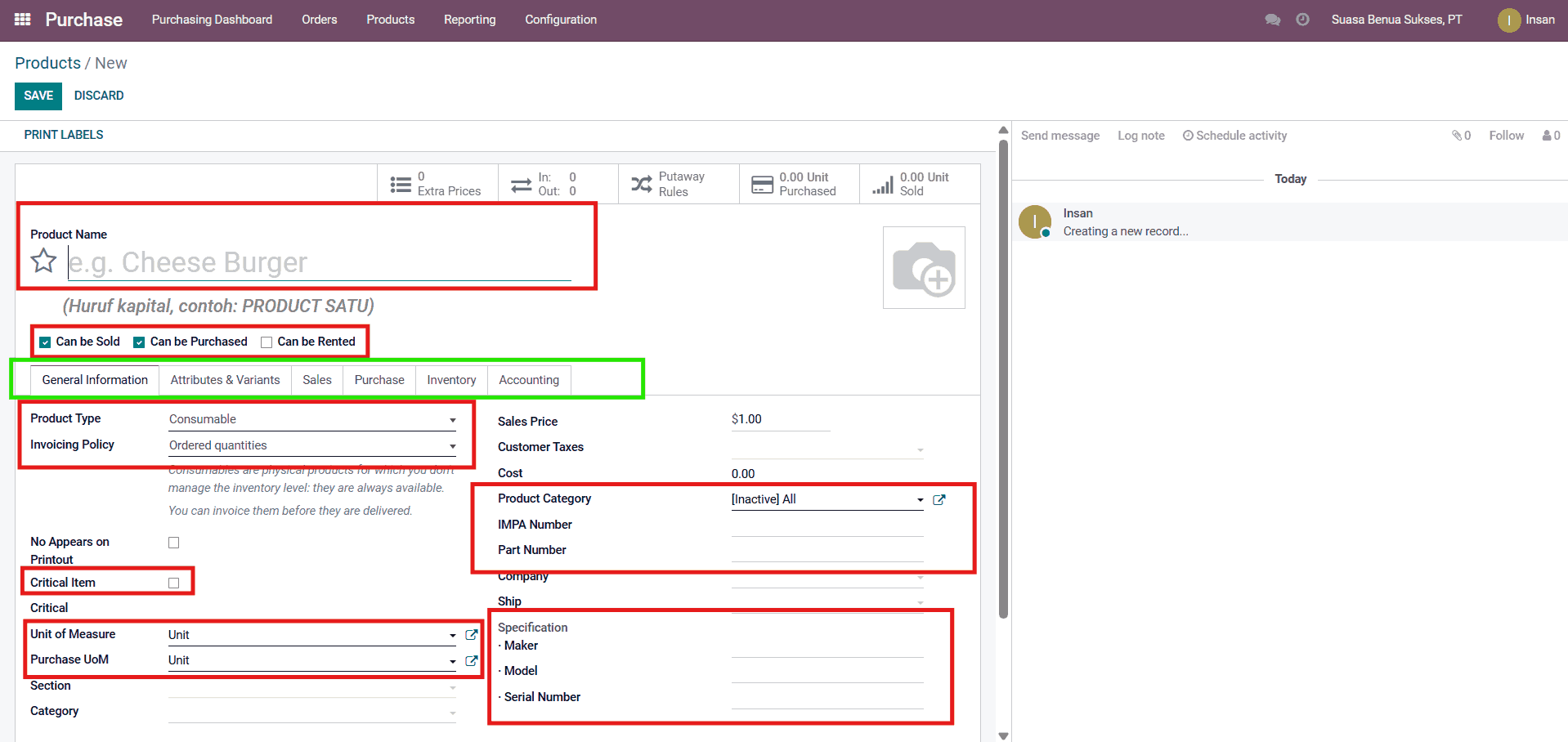This screenshot has width=1568, height=742.
Task: Open the Reporting menu
Action: [x=469, y=20]
